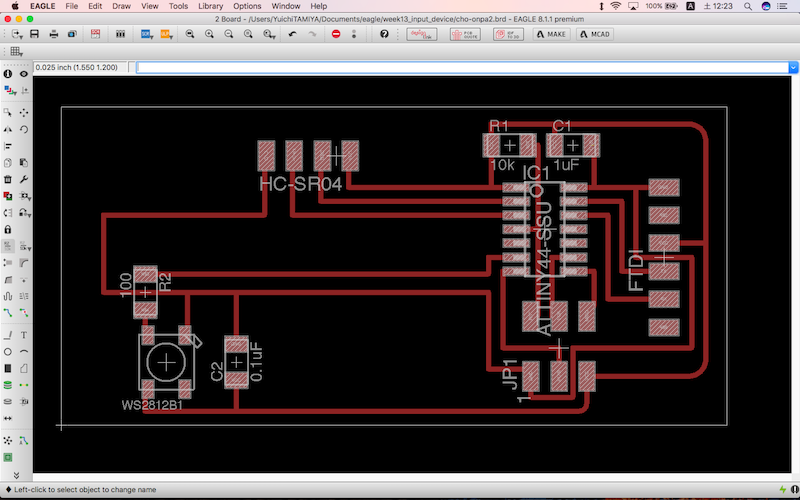800x500 pixels.
Task: Select the Copy tool
Action: 8,163
